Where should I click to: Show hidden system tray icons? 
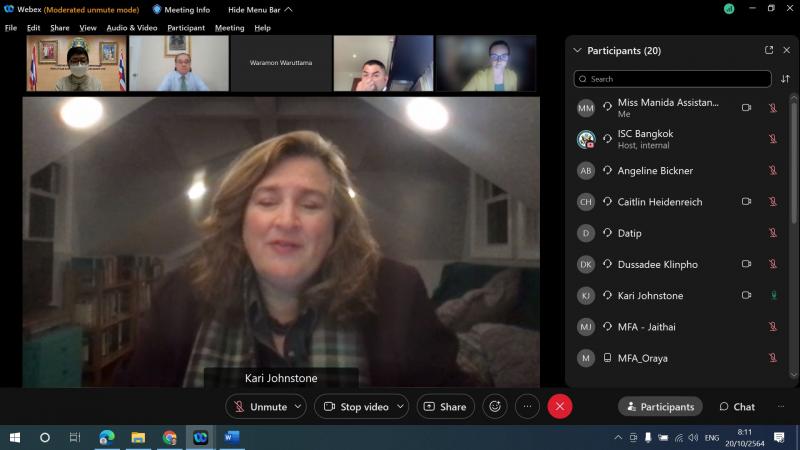(x=618, y=437)
